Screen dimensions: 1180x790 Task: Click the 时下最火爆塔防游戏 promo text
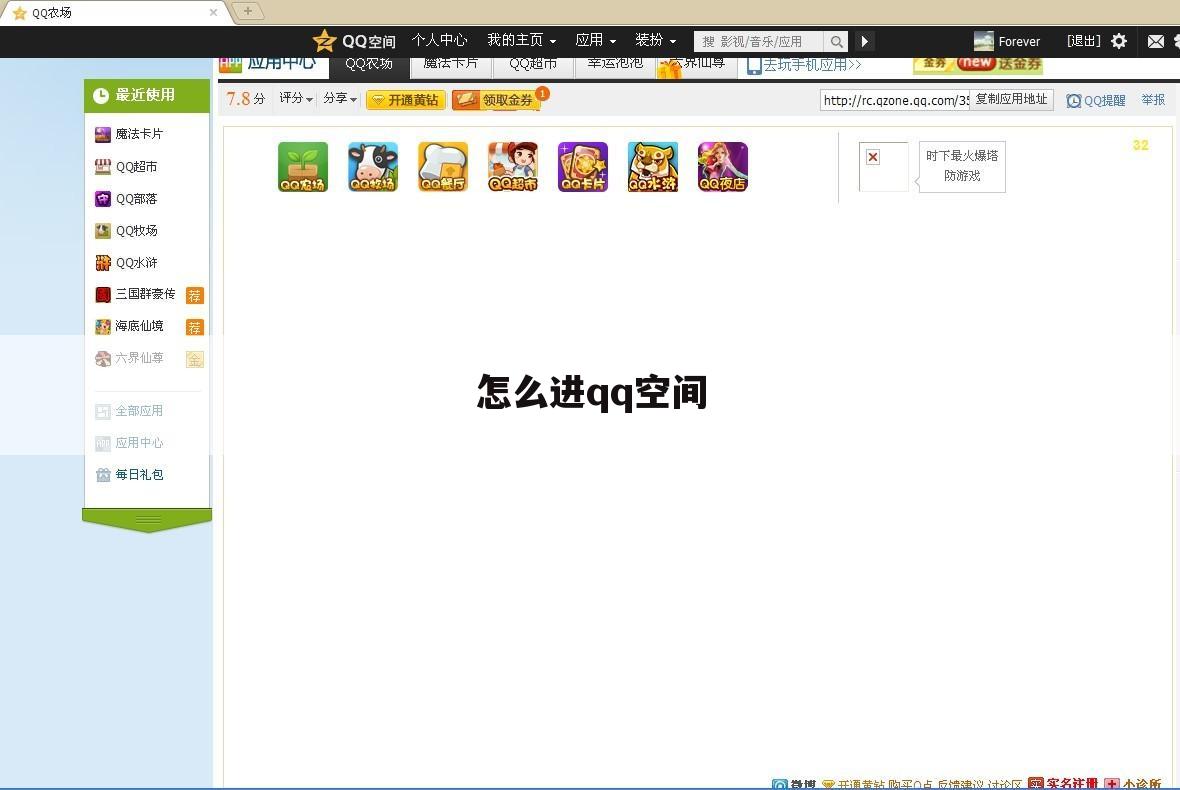[x=962, y=166]
